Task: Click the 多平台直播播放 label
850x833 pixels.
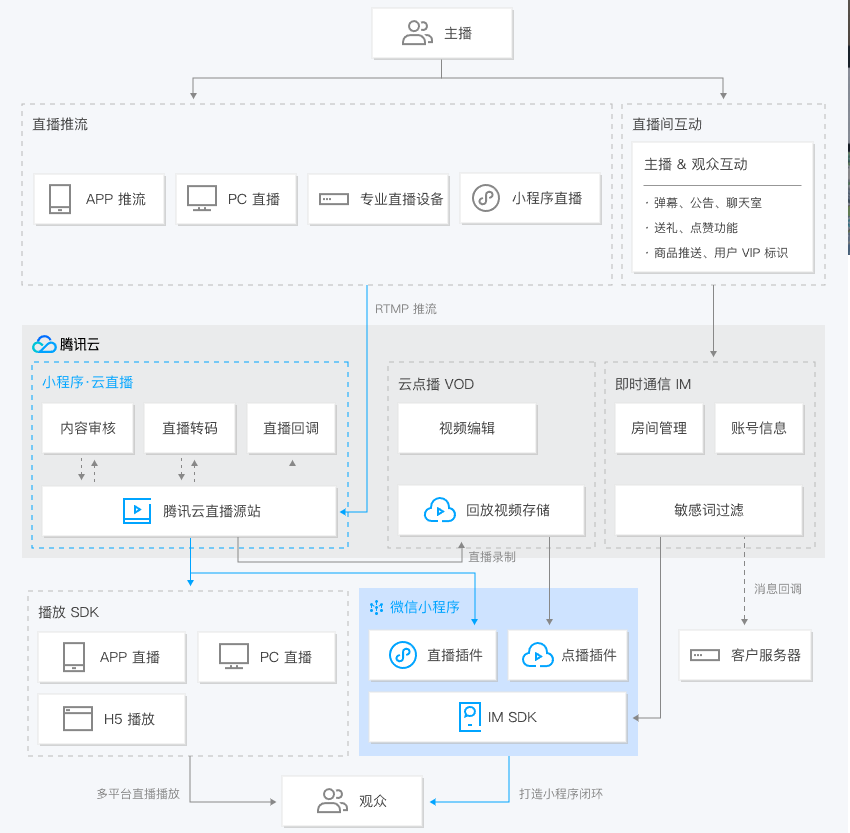Action: [138, 793]
